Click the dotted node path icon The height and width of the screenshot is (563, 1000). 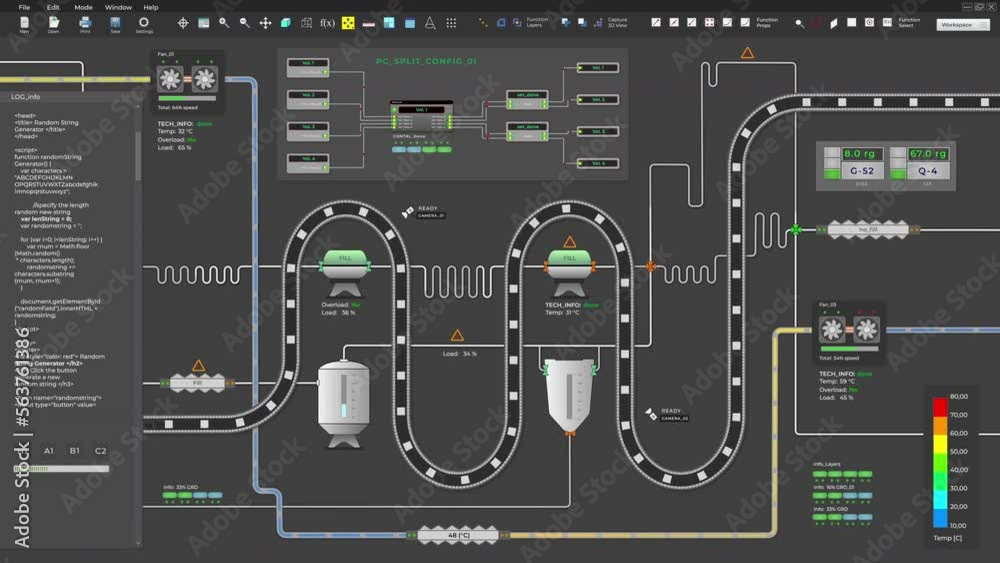483,23
